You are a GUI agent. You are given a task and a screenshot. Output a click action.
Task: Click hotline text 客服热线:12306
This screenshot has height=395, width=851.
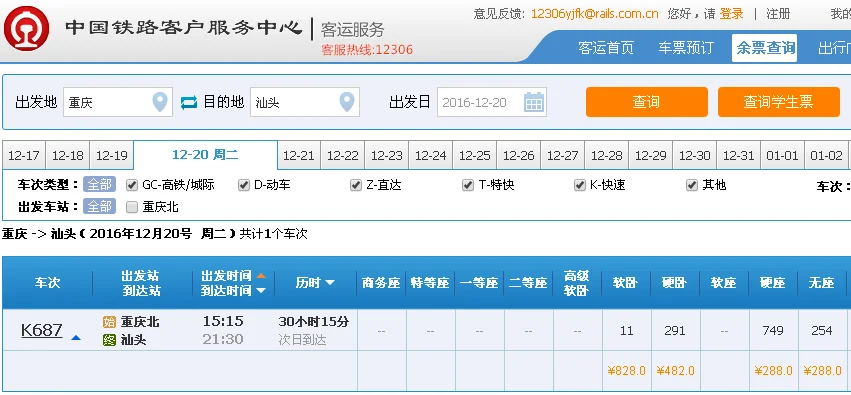point(367,50)
